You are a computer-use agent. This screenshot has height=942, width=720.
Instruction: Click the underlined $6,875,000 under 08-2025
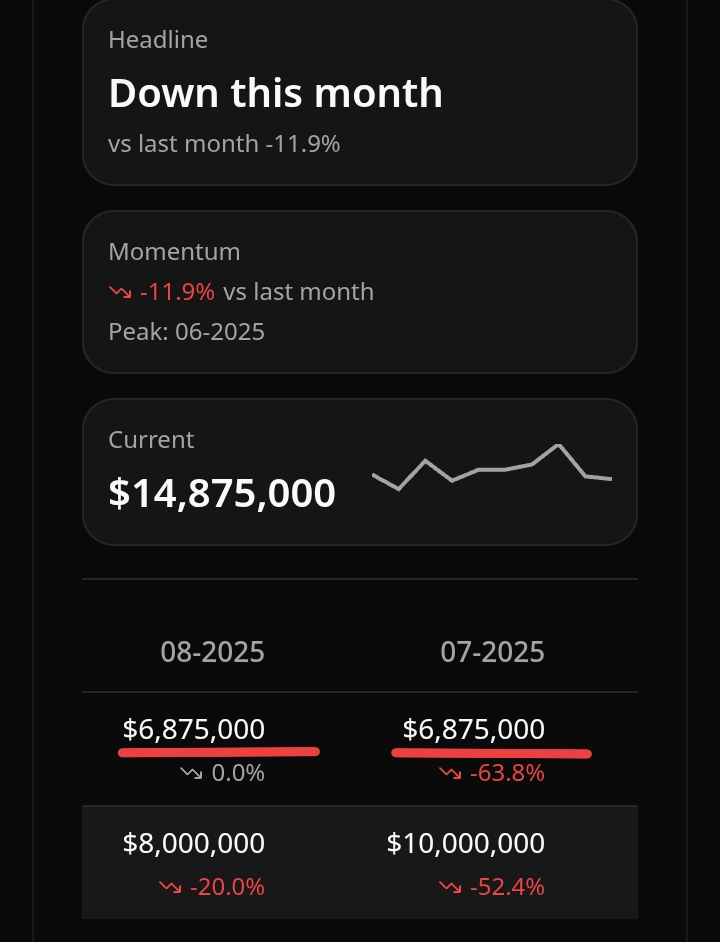[x=194, y=730]
